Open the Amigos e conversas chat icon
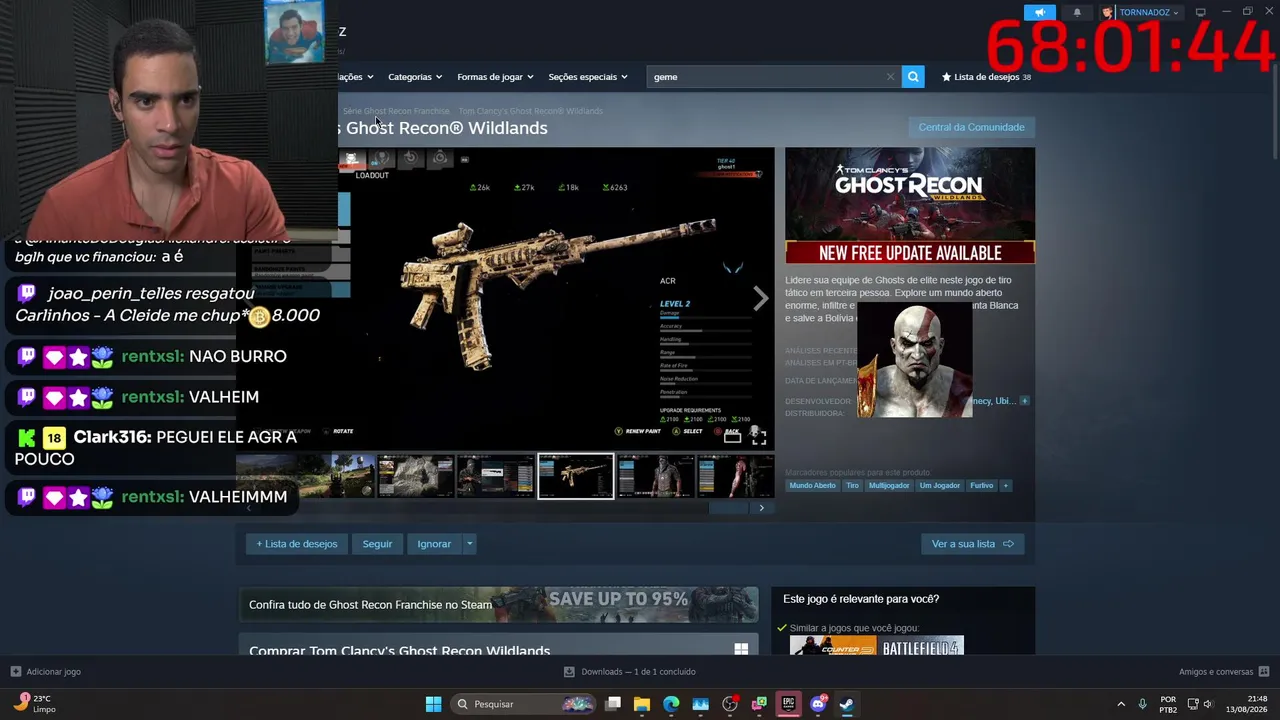Viewport: 1280px width, 720px height. click(x=1264, y=672)
